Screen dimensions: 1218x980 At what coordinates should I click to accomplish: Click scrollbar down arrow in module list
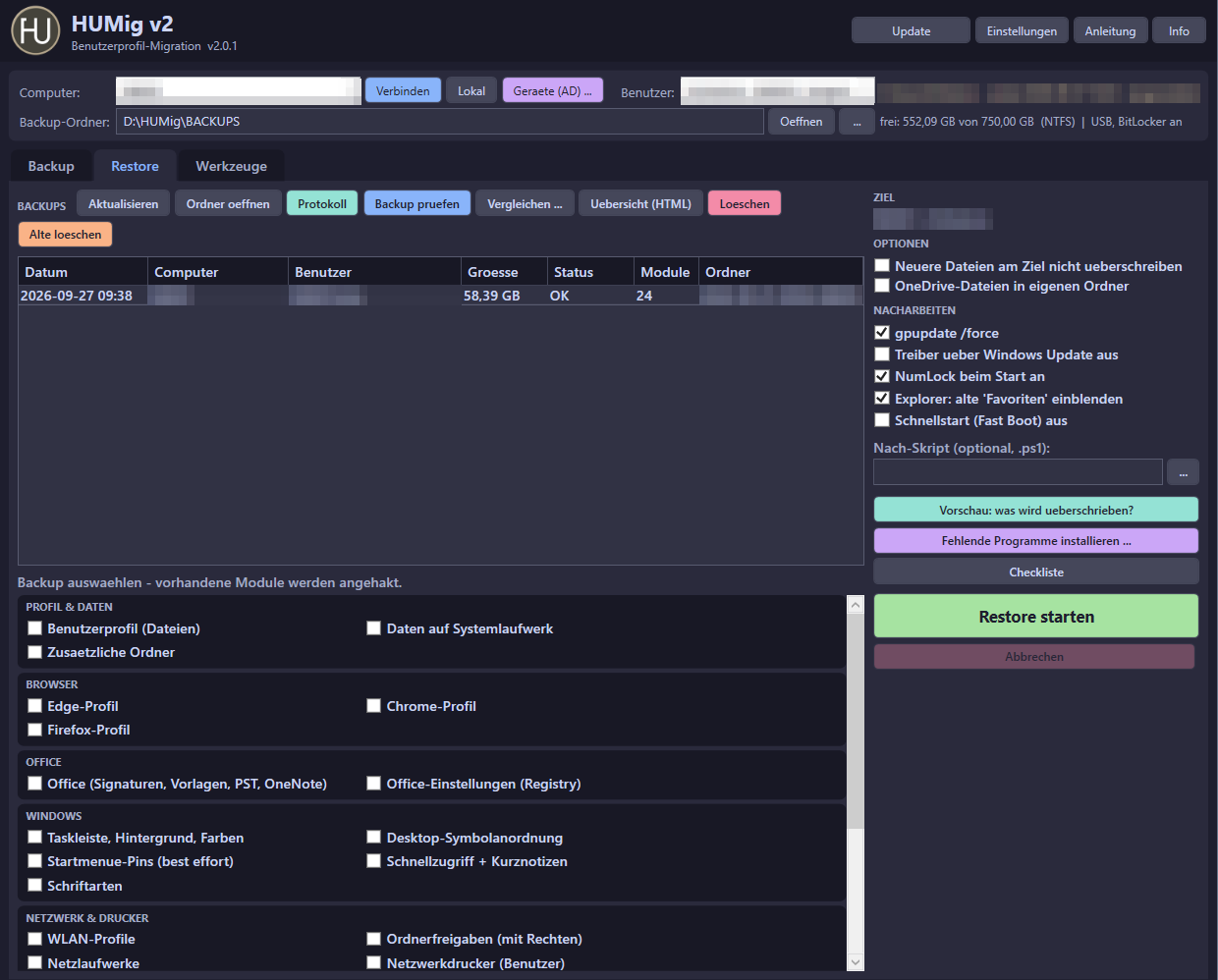[x=855, y=962]
